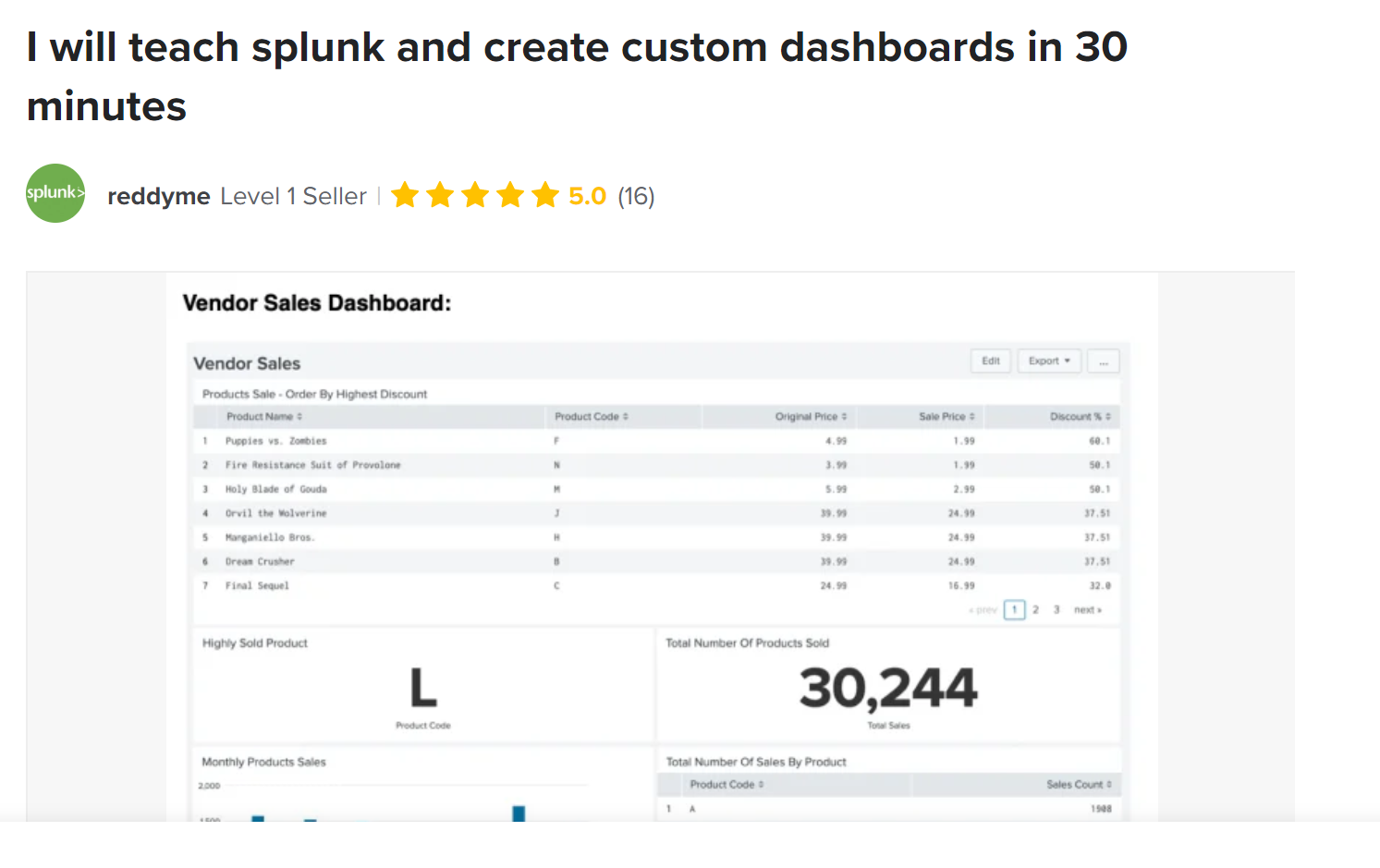Sort by Sale Price column
Screen dimensions: 1380x868
pyautogui.click(x=946, y=417)
